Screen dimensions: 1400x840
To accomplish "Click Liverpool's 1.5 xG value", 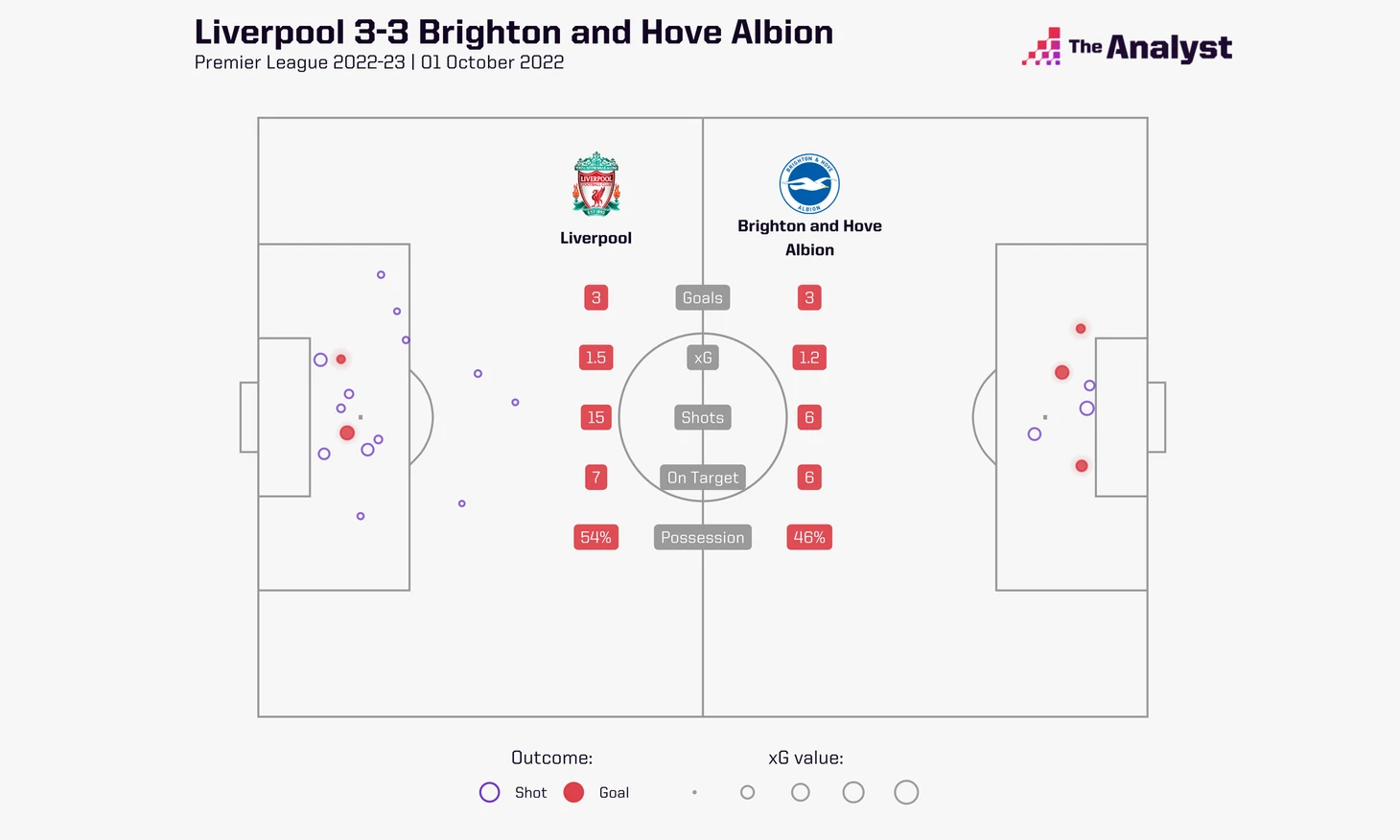I will (595, 358).
